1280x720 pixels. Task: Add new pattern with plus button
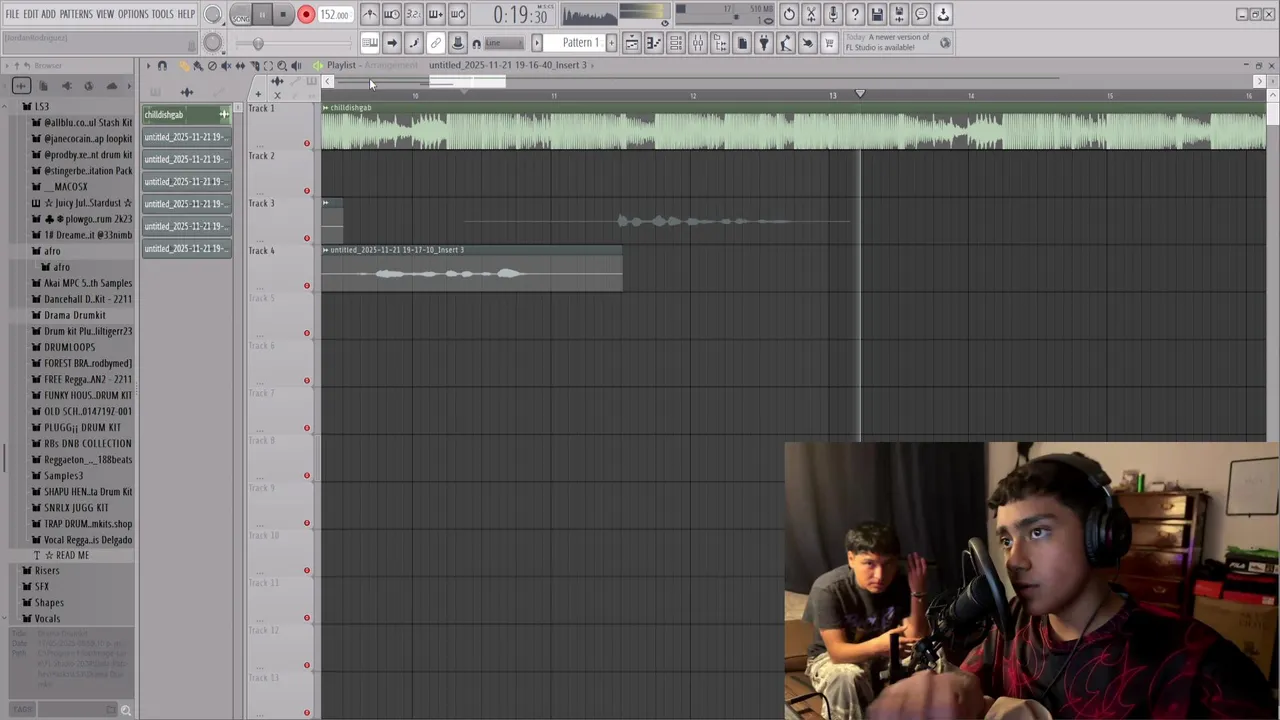(612, 43)
